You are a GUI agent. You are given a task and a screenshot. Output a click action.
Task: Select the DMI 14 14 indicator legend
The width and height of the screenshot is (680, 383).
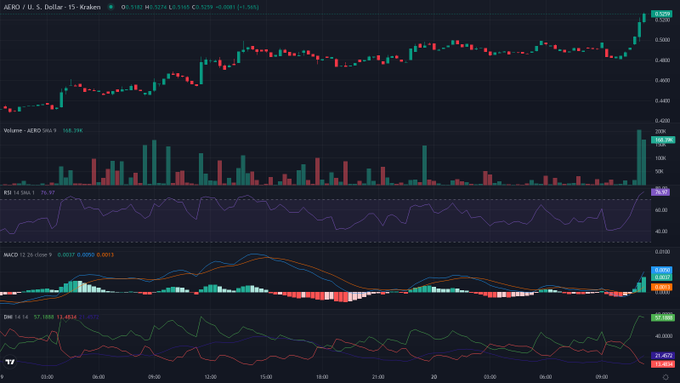[x=16, y=317]
